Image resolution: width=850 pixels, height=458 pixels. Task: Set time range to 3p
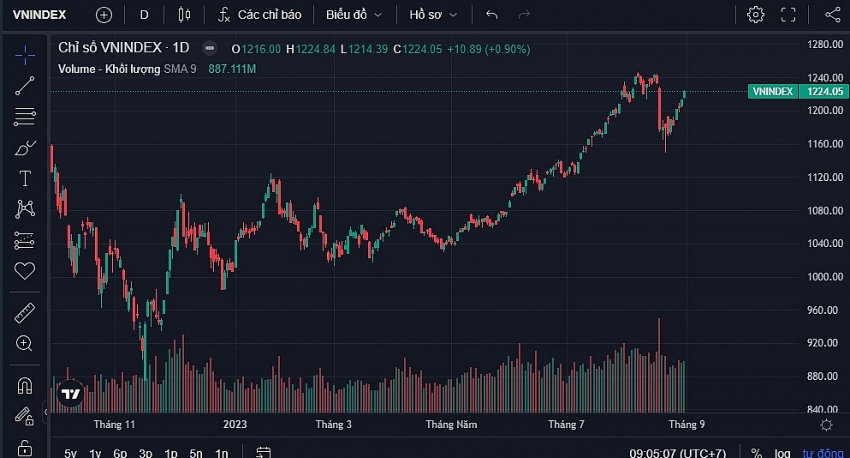(145, 453)
